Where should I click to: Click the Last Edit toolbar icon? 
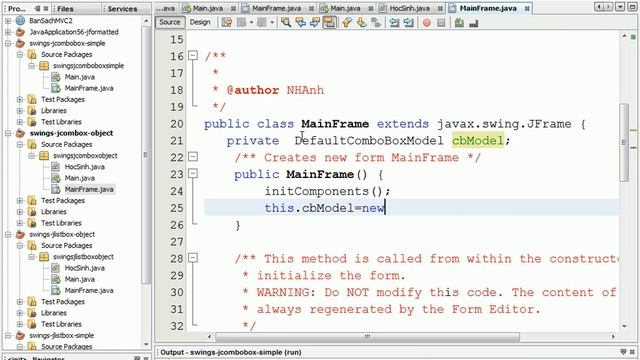227,22
